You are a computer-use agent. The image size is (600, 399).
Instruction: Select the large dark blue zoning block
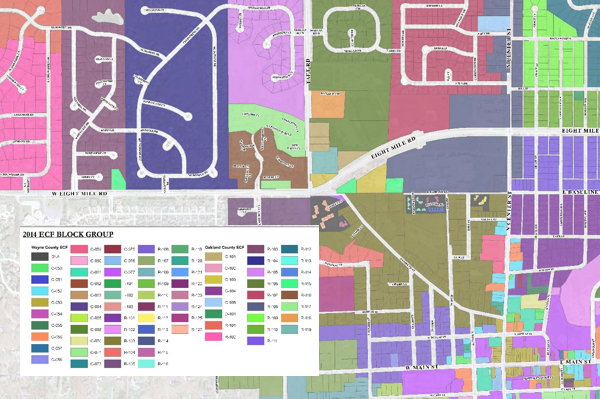[175, 96]
